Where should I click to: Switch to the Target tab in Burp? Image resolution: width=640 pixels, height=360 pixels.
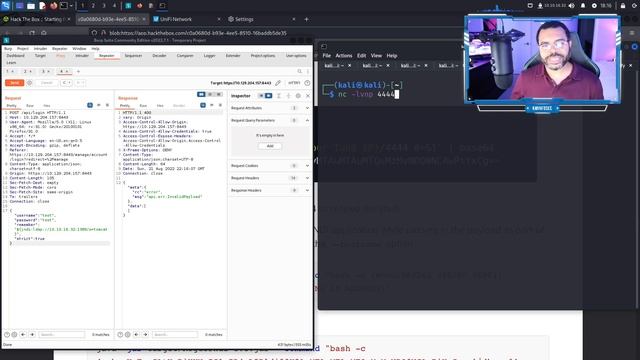[x=40, y=56]
